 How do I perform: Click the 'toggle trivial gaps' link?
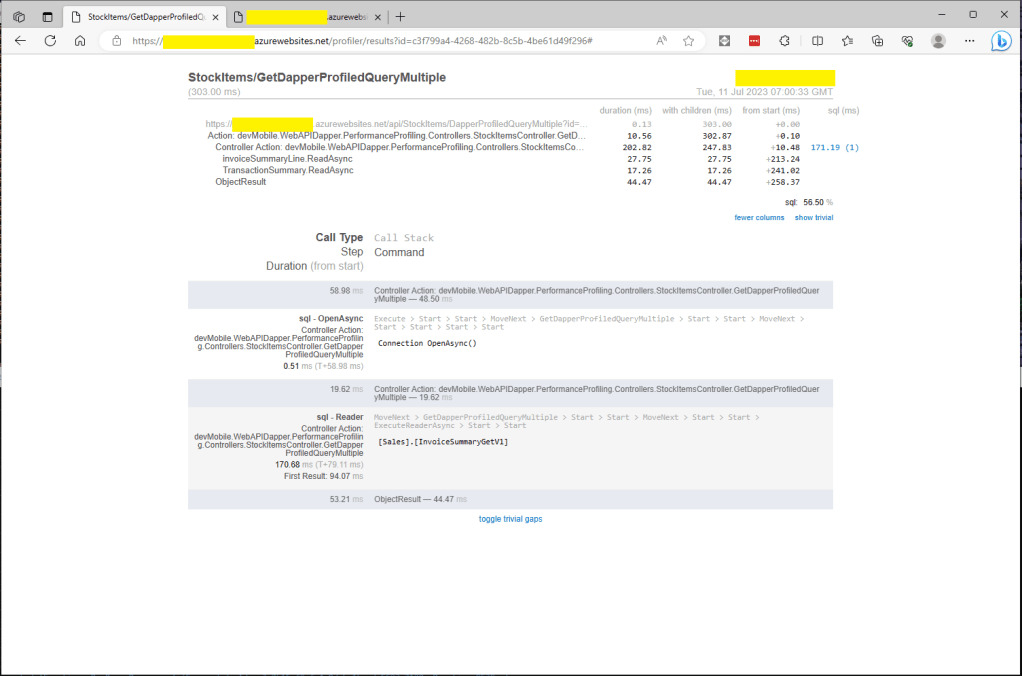click(x=510, y=519)
